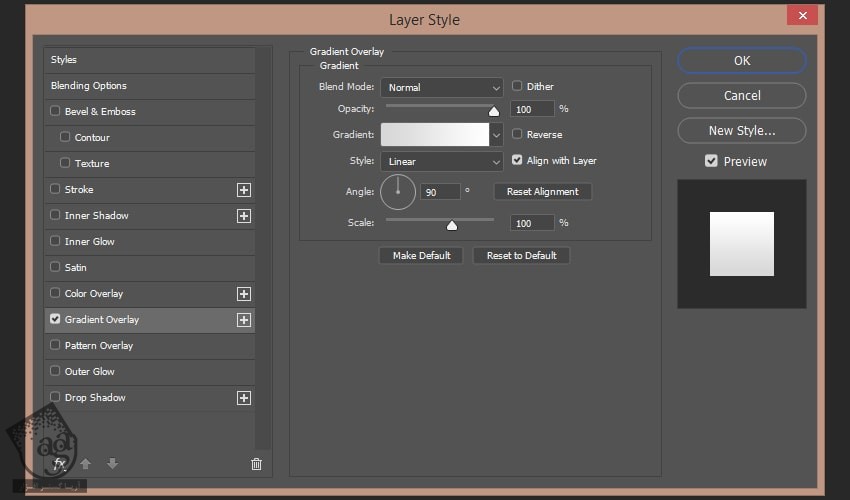Enable the Dither checkbox

517,87
